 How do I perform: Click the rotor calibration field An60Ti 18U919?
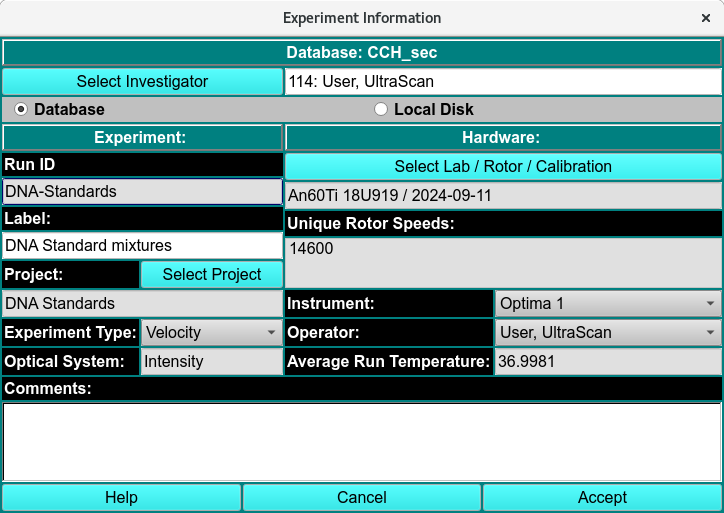point(503,195)
